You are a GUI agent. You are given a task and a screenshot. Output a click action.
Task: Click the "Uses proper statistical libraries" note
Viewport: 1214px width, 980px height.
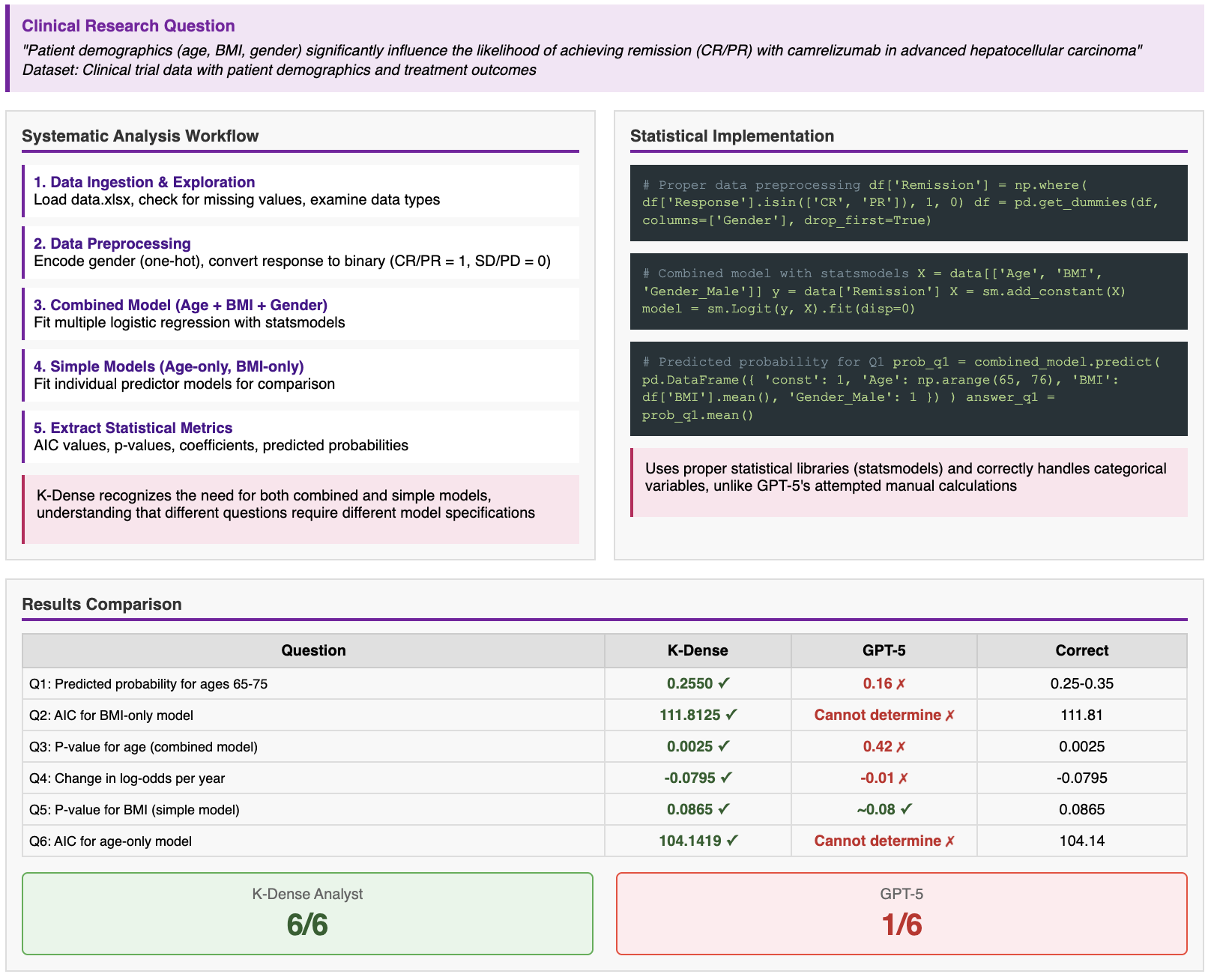point(909,483)
